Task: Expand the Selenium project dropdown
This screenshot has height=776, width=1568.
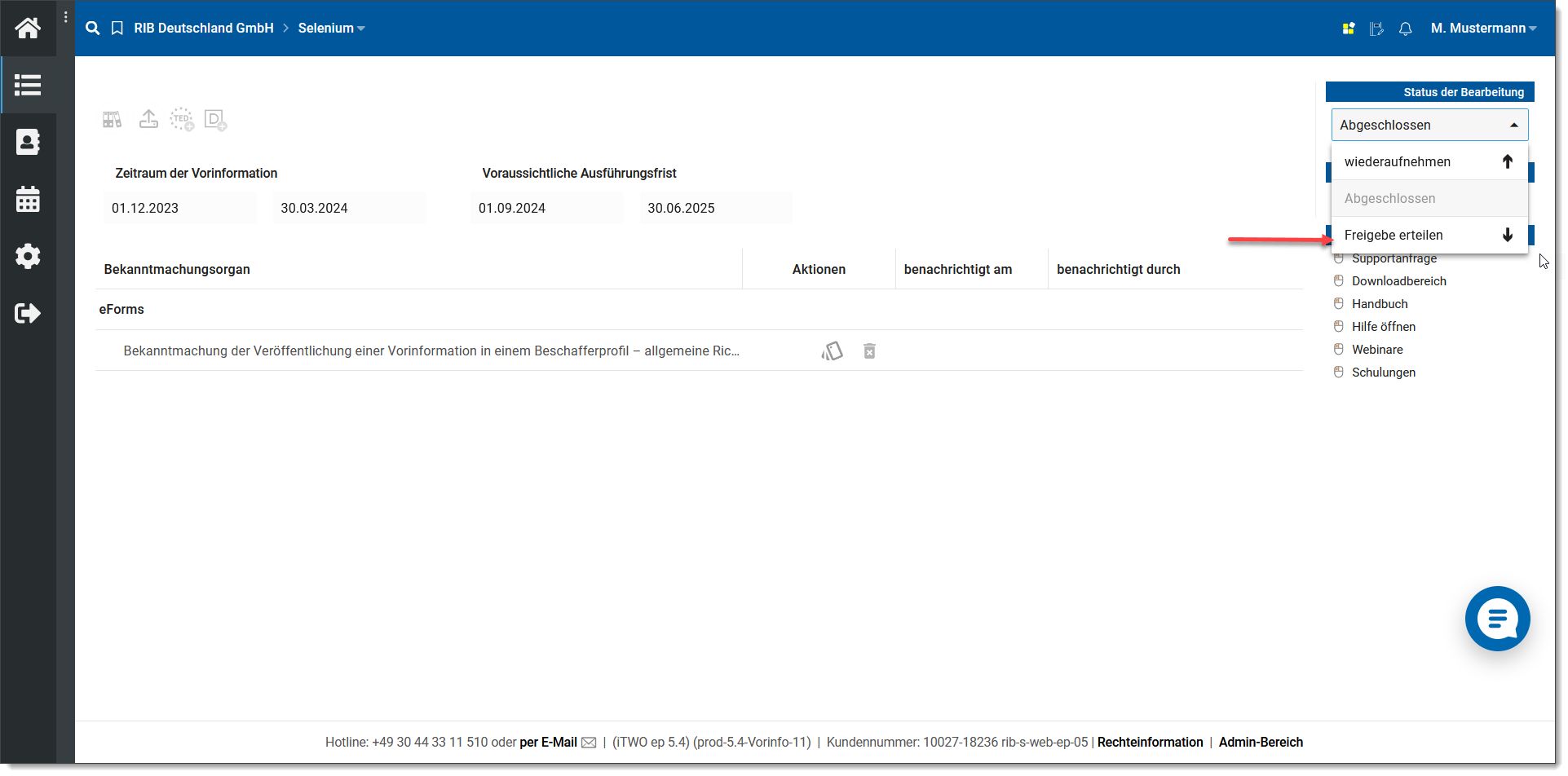Action: click(x=331, y=29)
